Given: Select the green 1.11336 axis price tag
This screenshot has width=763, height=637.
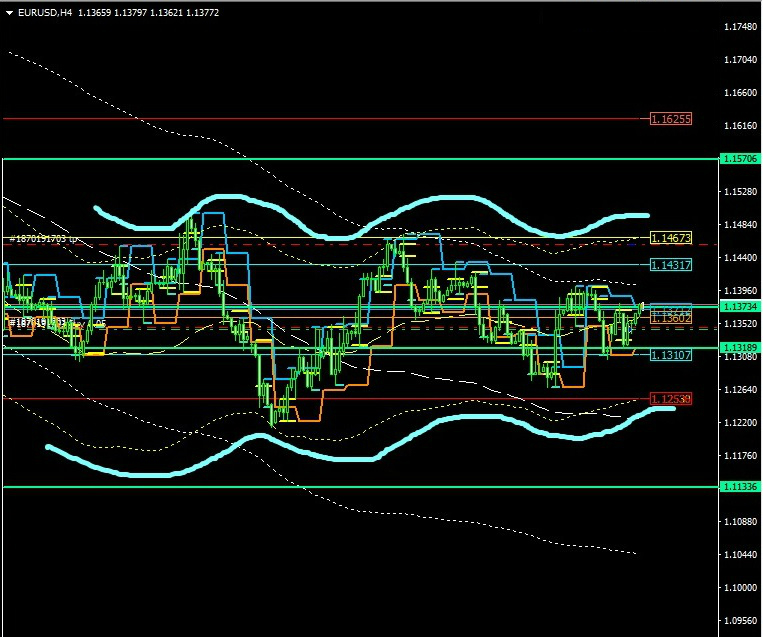Looking at the screenshot, I should click(740, 487).
